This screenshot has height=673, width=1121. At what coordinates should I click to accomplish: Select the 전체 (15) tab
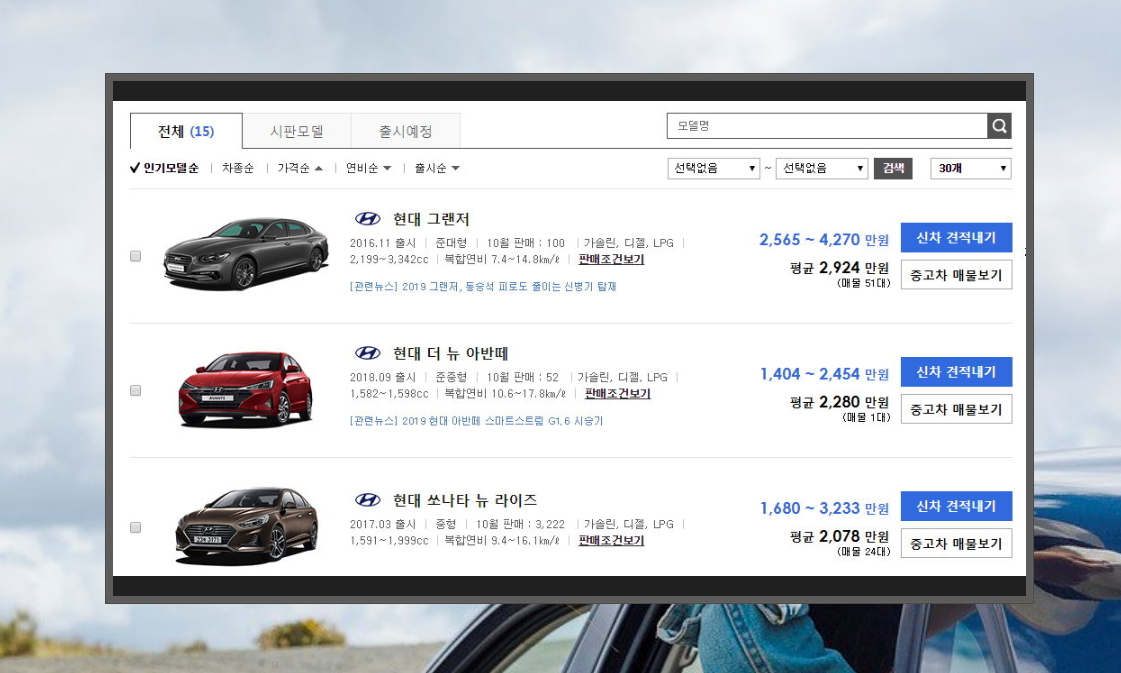[186, 131]
